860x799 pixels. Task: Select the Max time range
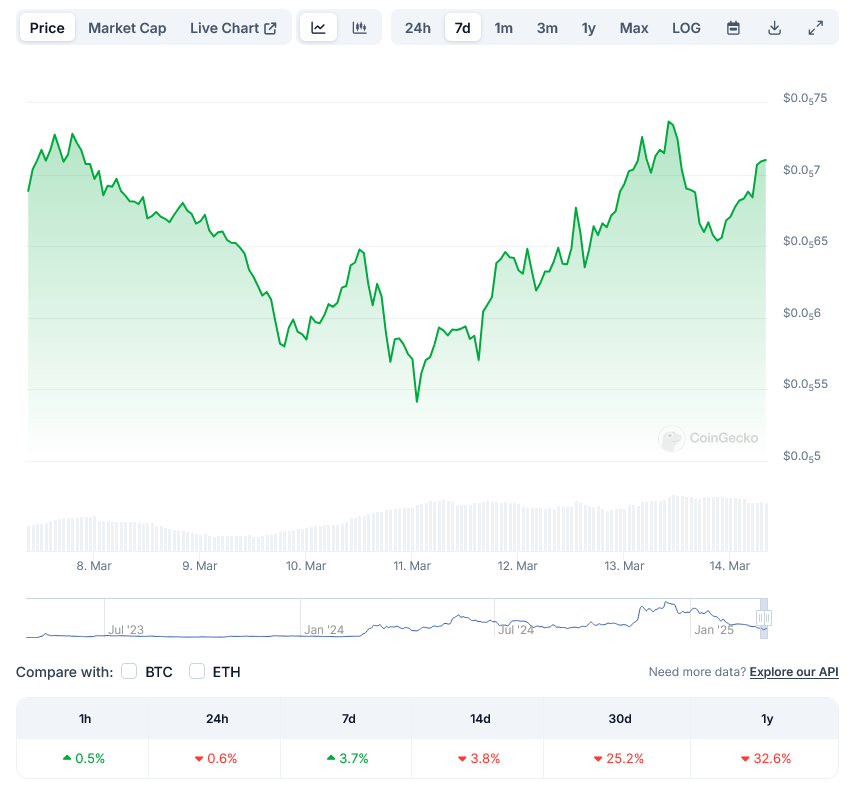coord(634,28)
